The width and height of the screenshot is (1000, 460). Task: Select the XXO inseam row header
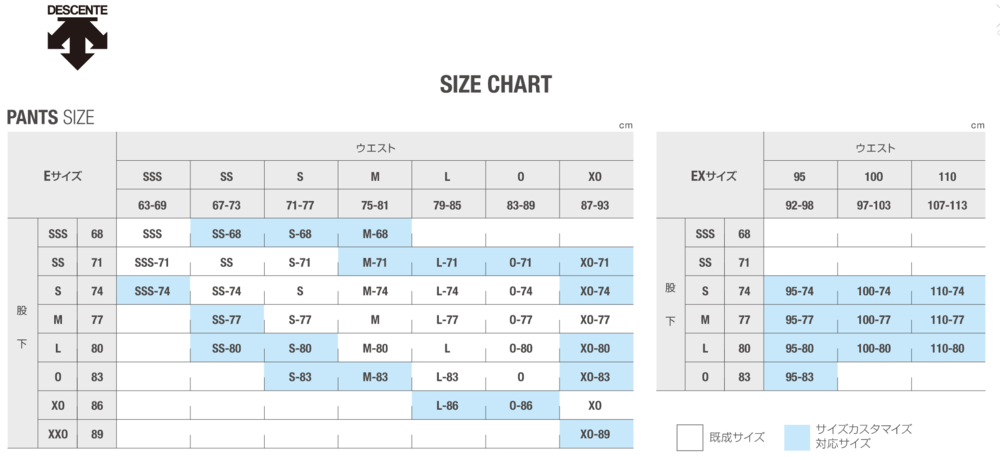(57, 434)
